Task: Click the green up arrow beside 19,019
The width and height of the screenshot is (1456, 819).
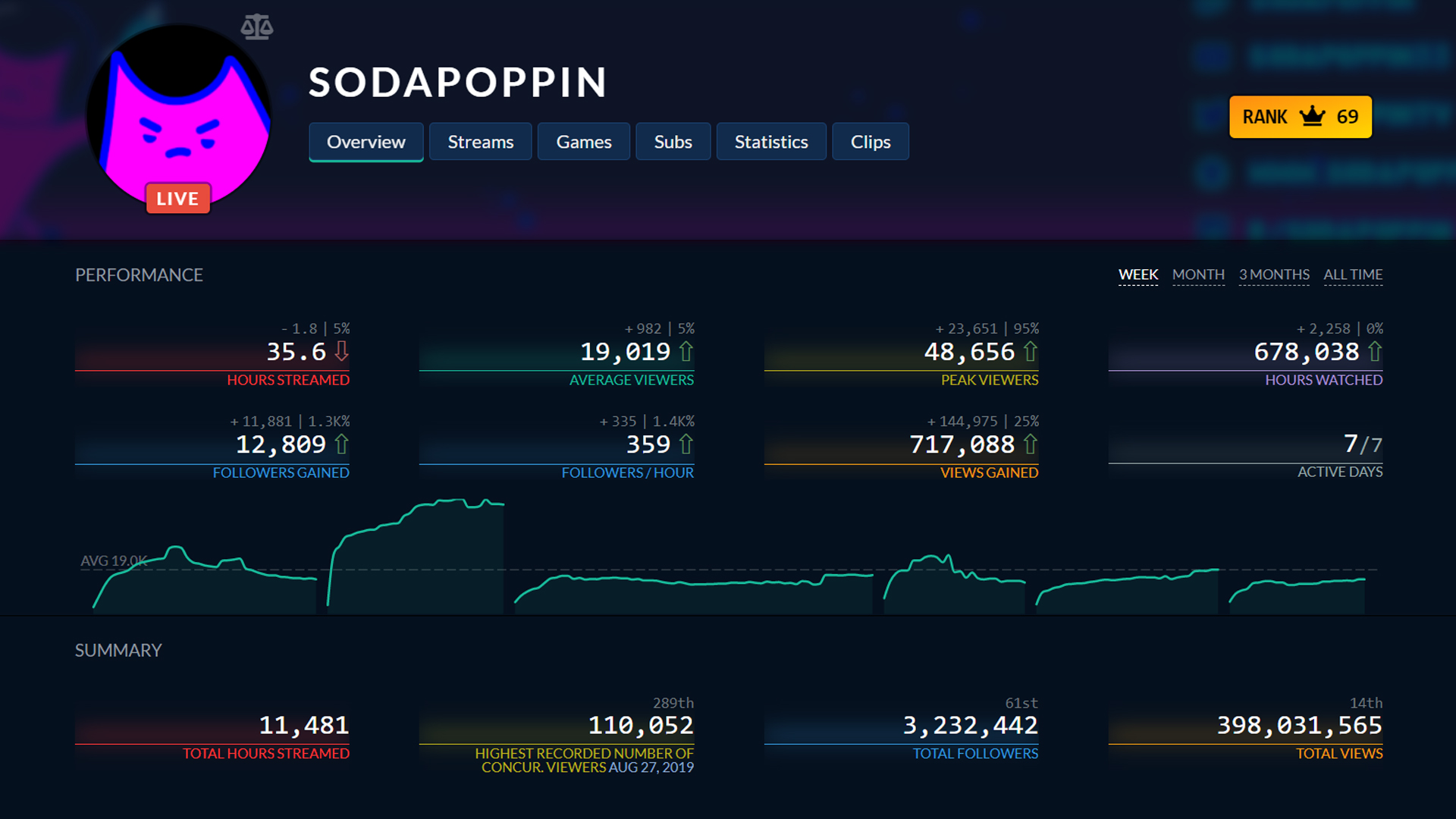Action: pos(686,351)
